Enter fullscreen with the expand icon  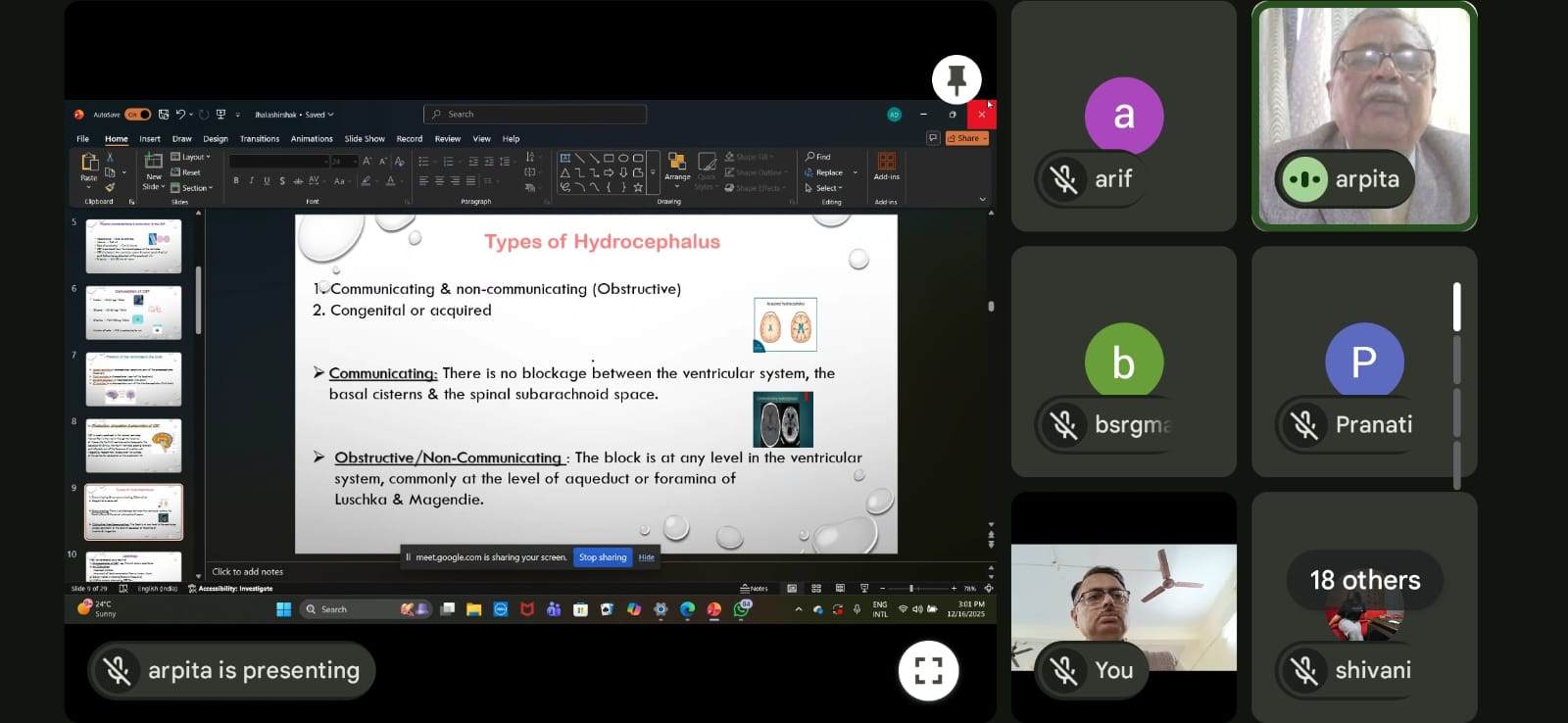[x=928, y=671]
